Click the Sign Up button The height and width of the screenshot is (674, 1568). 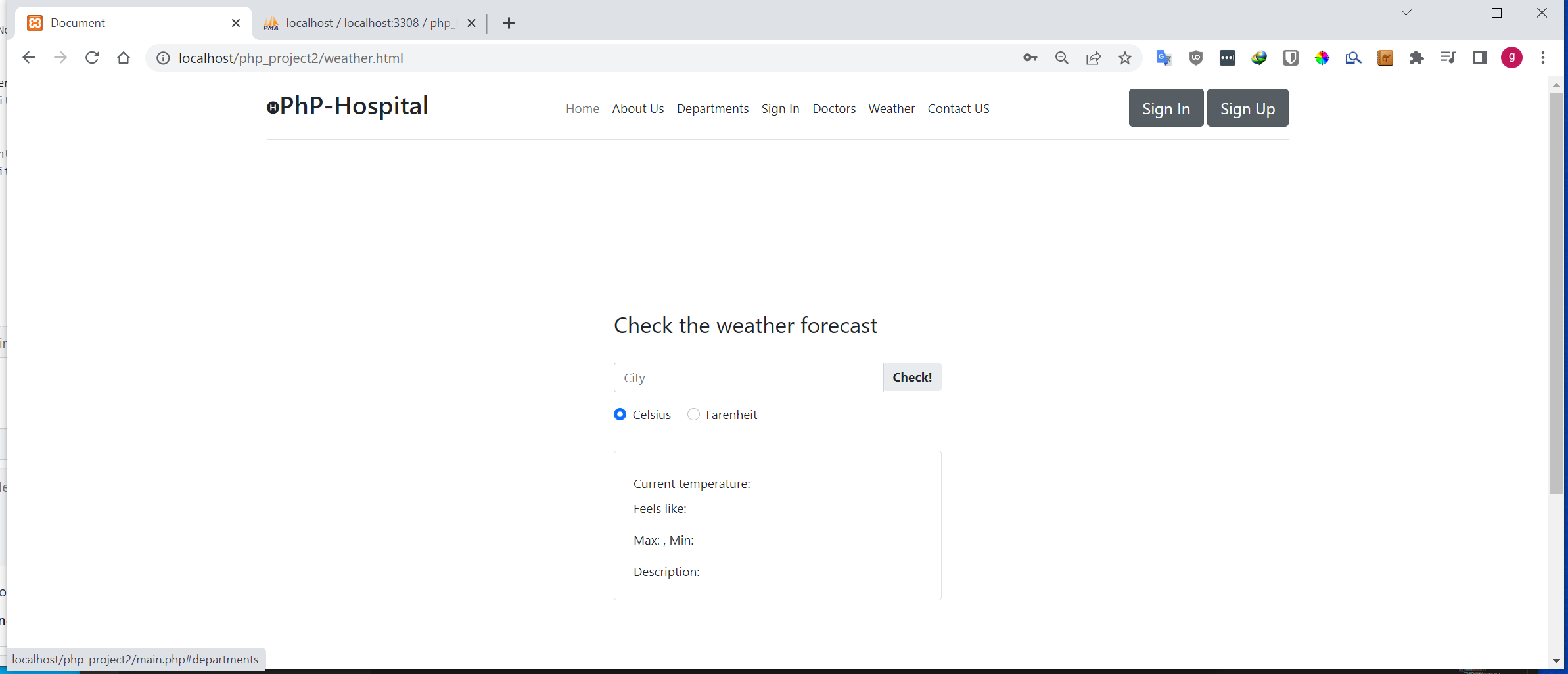(1247, 108)
